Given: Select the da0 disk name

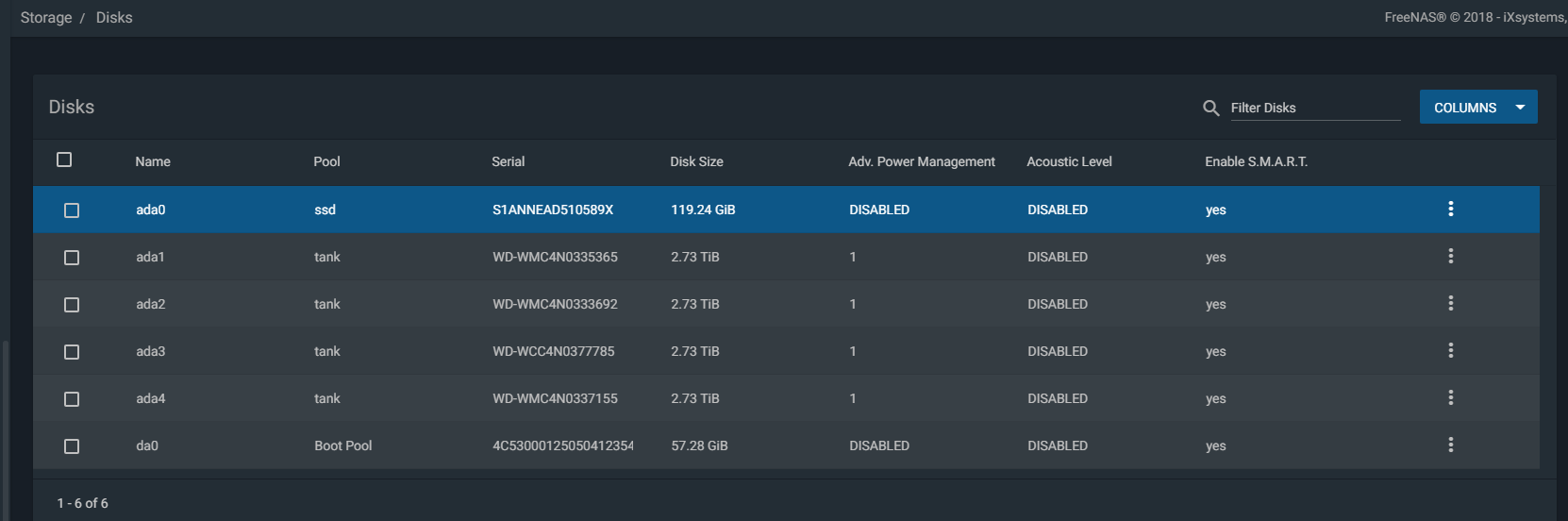Looking at the screenshot, I should 147,445.
